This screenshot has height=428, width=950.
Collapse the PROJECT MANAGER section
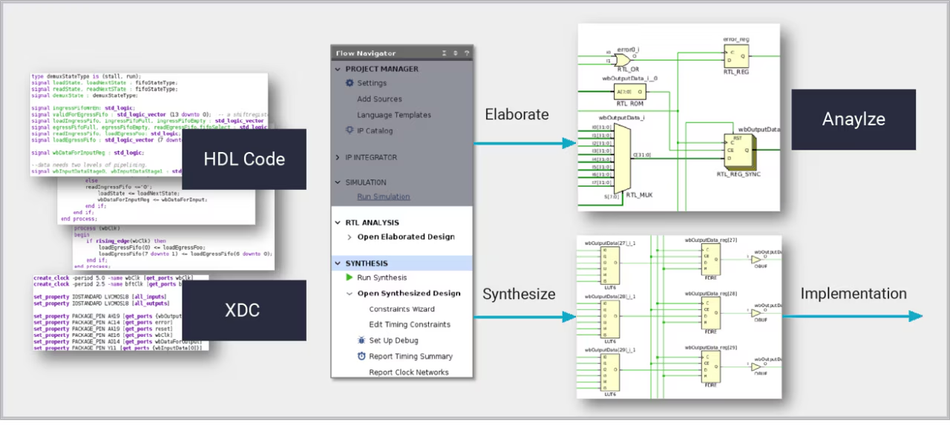tap(338, 69)
